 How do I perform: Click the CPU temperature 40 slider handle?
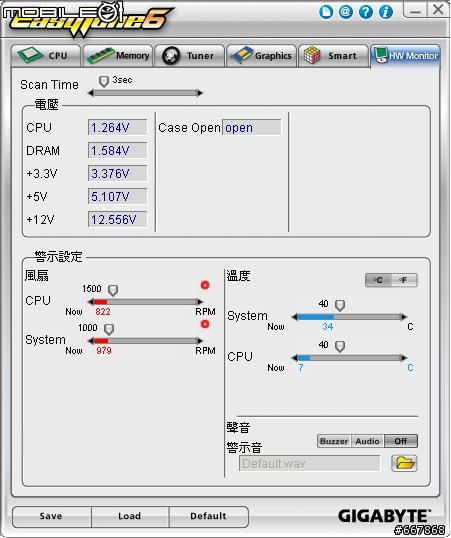coord(340,346)
